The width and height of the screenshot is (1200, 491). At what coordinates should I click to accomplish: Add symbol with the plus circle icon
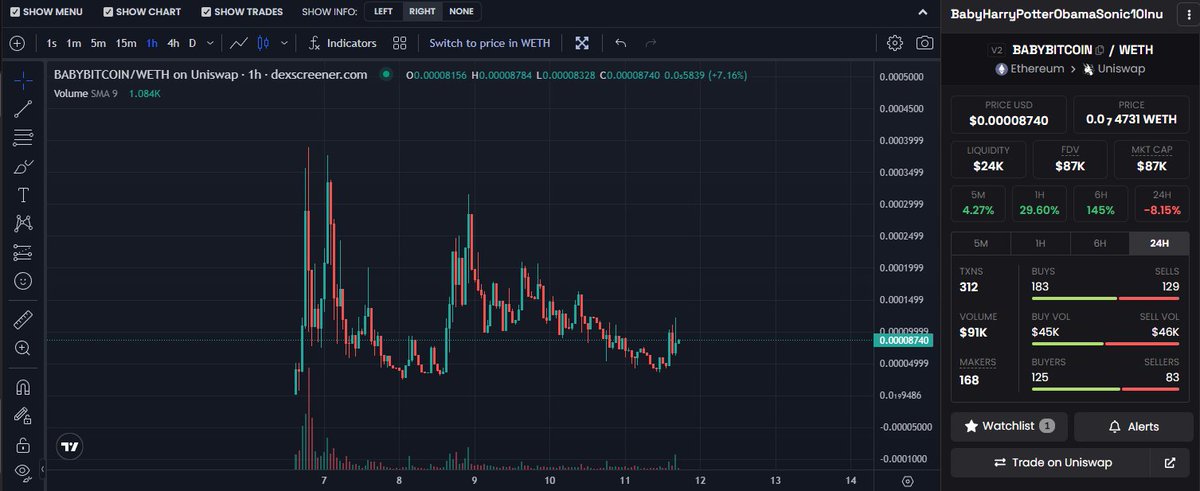click(x=17, y=43)
